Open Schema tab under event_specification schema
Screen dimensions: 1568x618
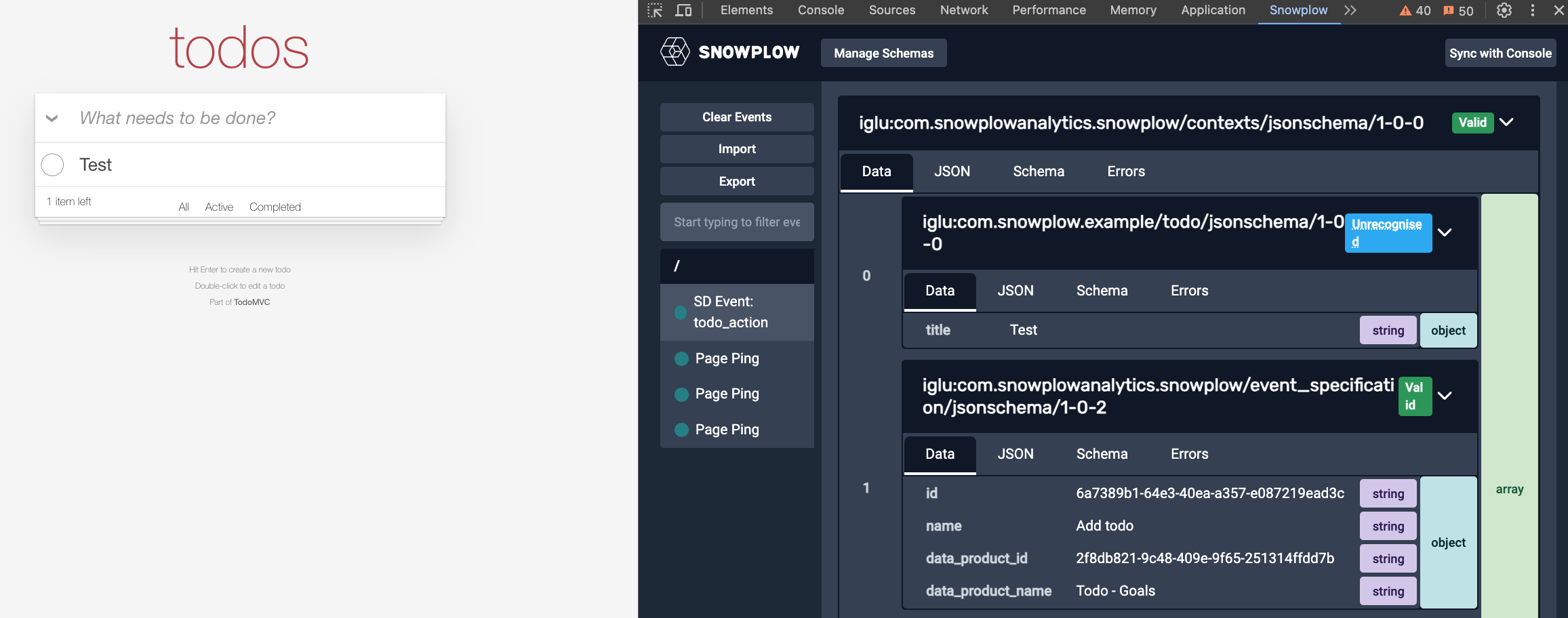coord(1102,454)
